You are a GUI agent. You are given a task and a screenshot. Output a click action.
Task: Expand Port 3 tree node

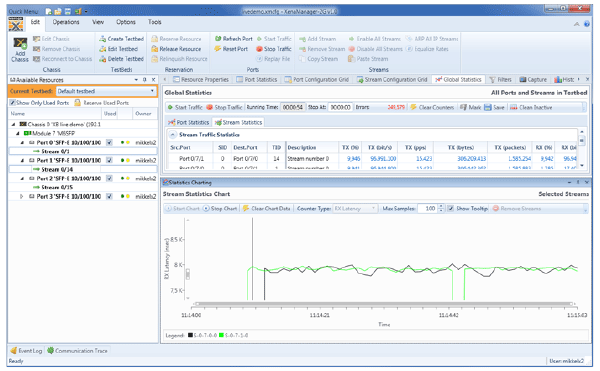22,196
